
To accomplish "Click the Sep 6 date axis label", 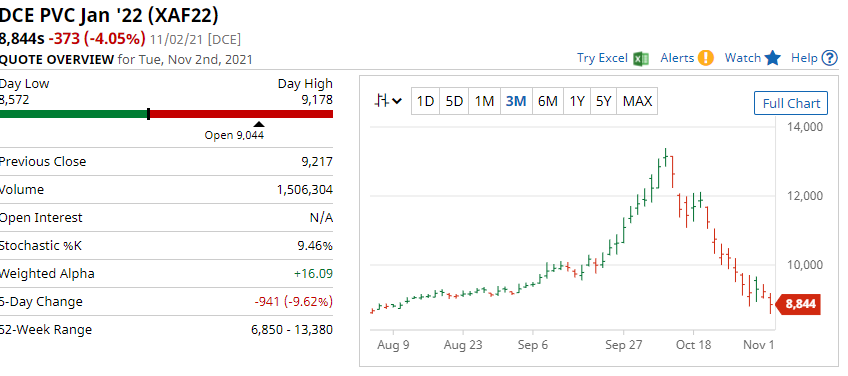I will pos(533,345).
